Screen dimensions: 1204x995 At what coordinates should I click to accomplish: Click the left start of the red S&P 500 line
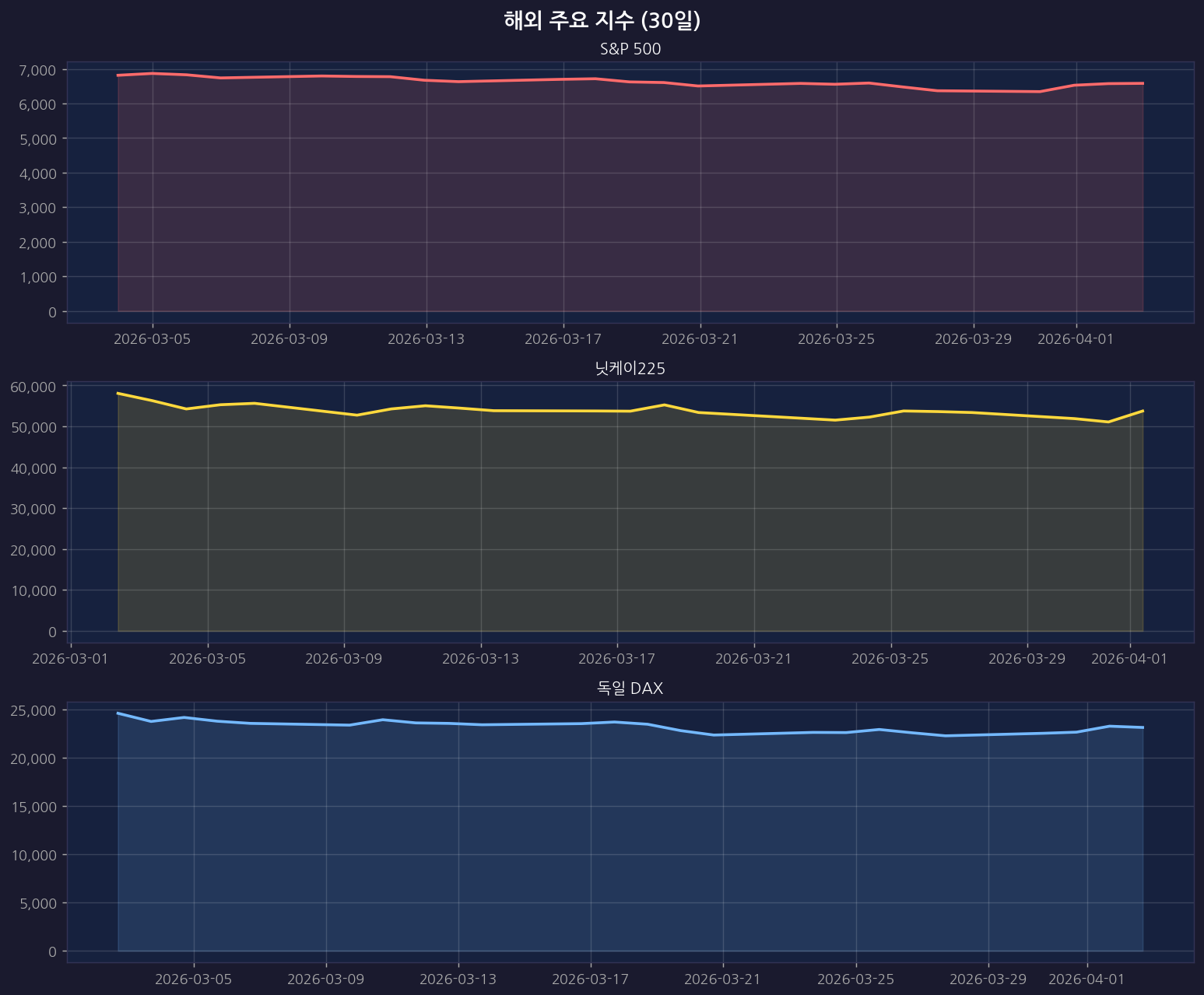pyautogui.click(x=118, y=75)
